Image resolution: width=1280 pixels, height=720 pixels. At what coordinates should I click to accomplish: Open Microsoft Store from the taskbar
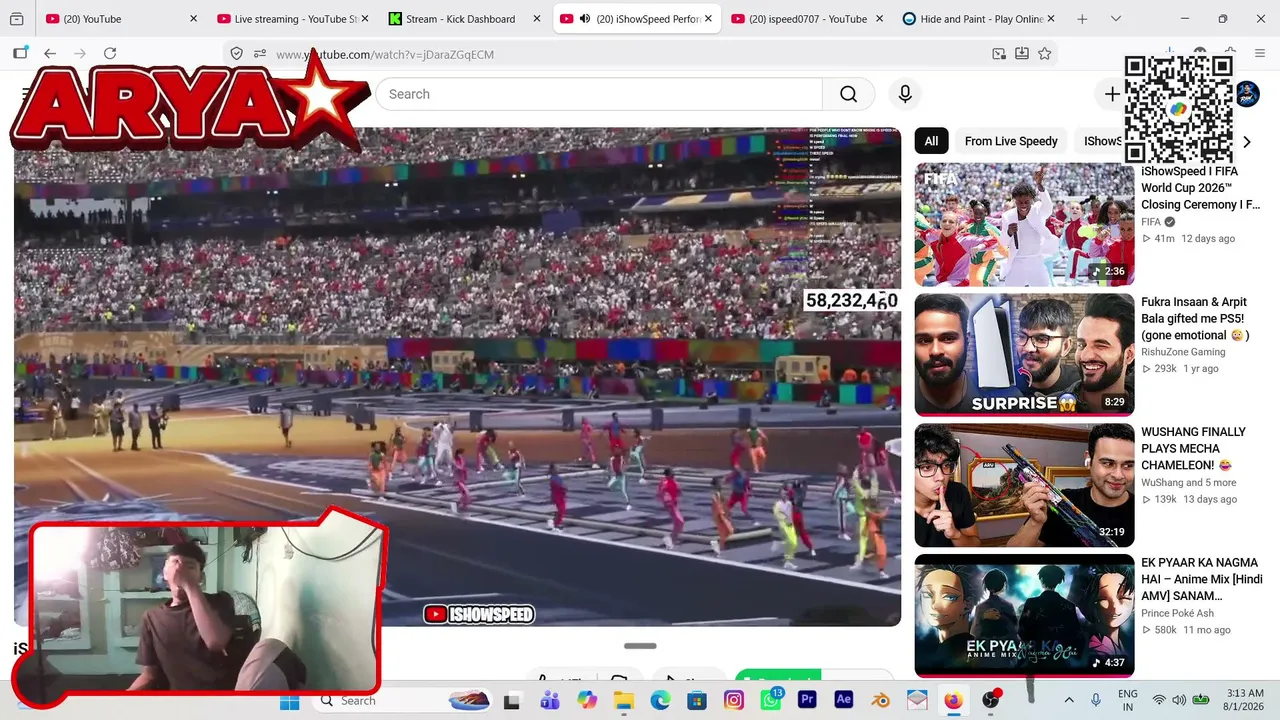click(x=697, y=701)
